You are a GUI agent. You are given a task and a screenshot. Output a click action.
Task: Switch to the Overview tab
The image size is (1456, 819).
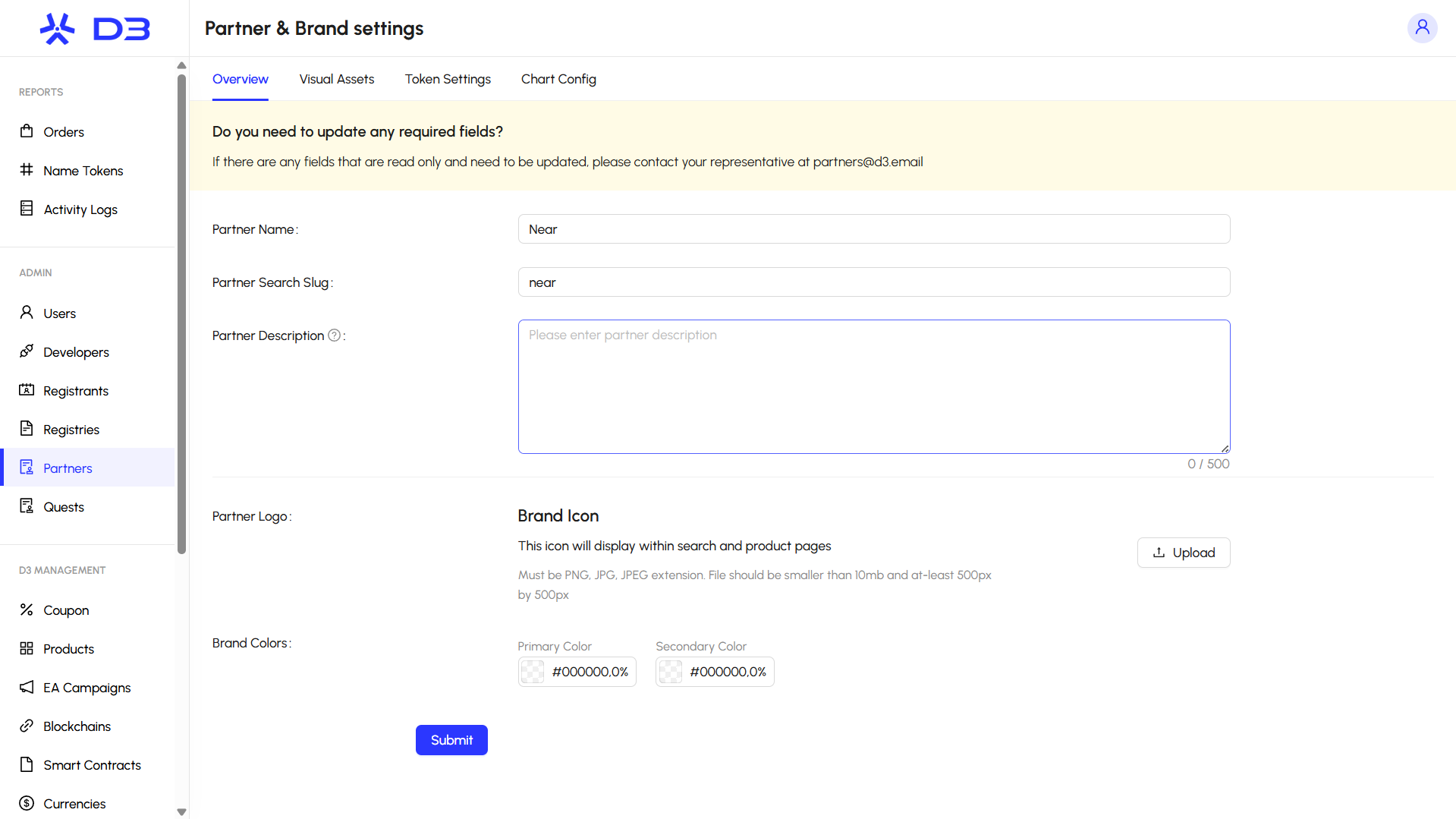pos(240,79)
